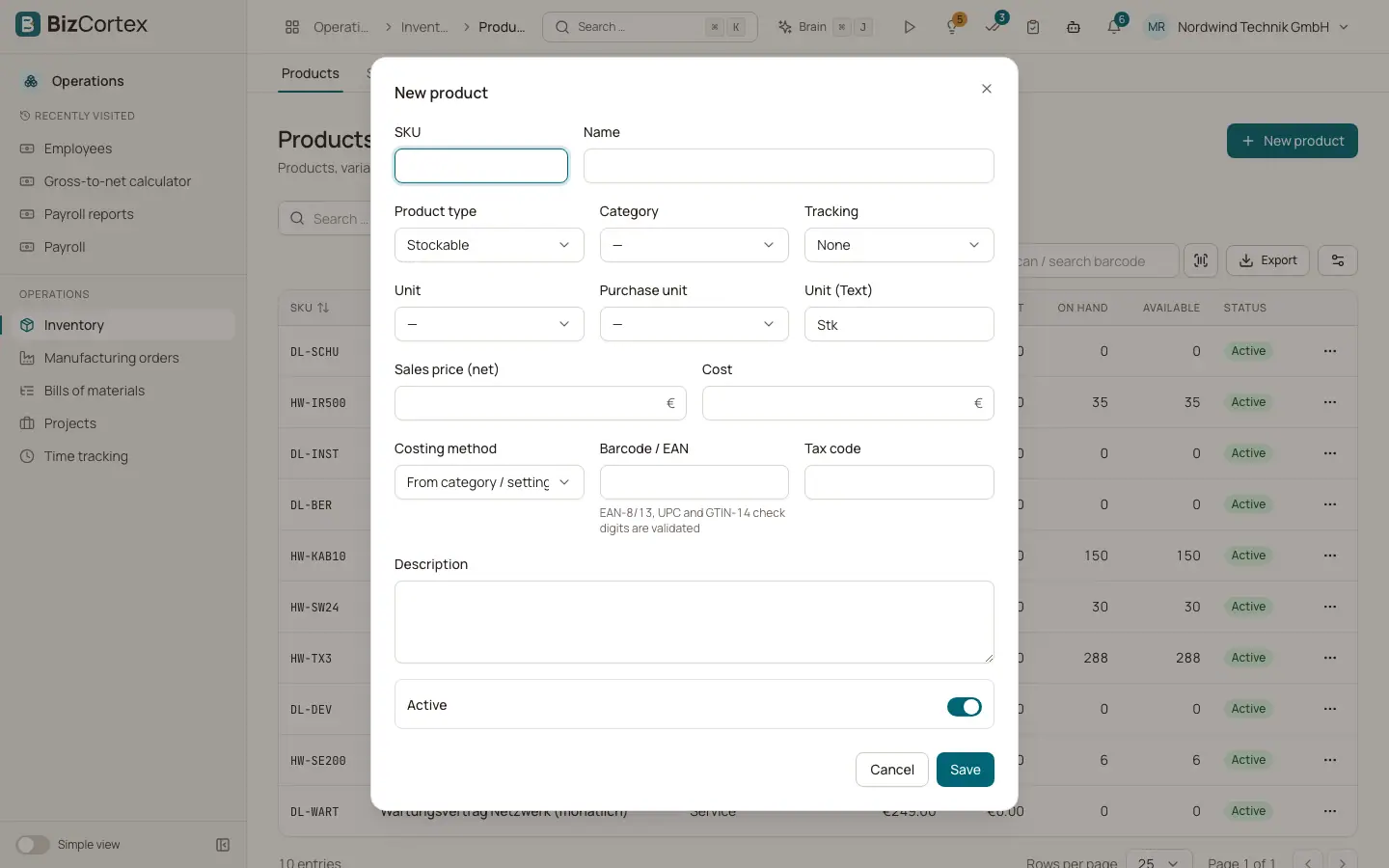Viewport: 1389px width, 868px height.
Task: Click the Sales price (net) field
Action: tap(540, 403)
